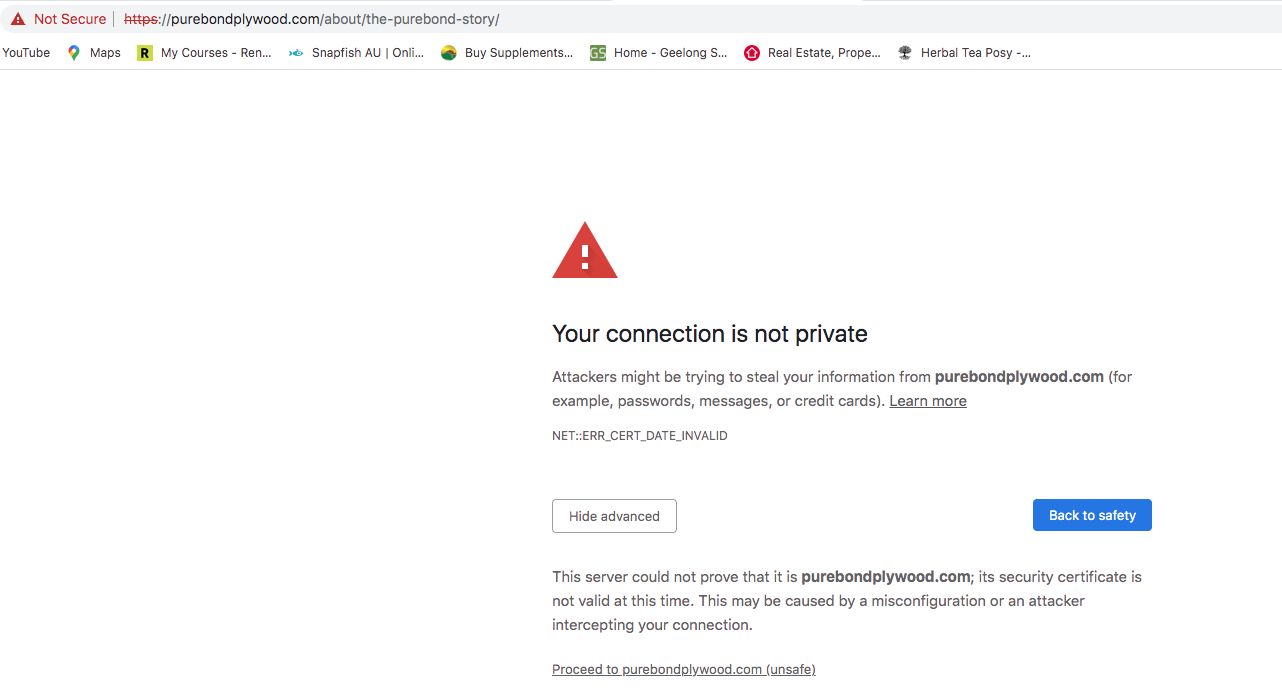1282x699 pixels.
Task: Open the YouTube bookmark
Action: point(26,53)
